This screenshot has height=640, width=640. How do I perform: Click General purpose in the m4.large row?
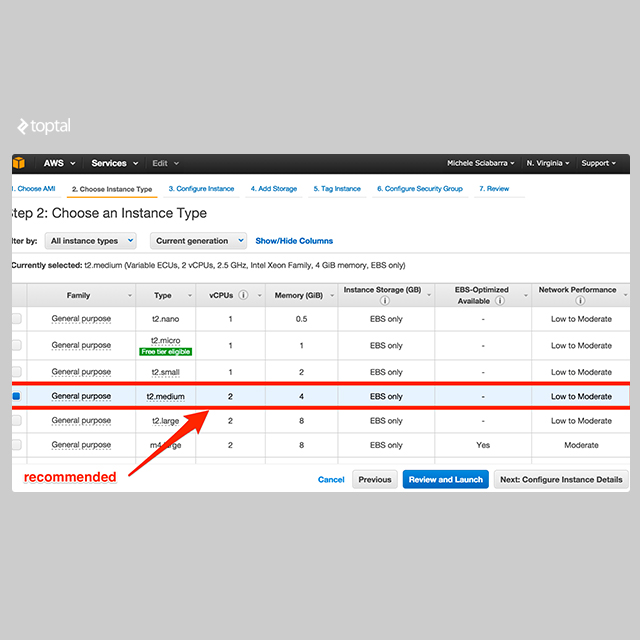click(x=81, y=445)
